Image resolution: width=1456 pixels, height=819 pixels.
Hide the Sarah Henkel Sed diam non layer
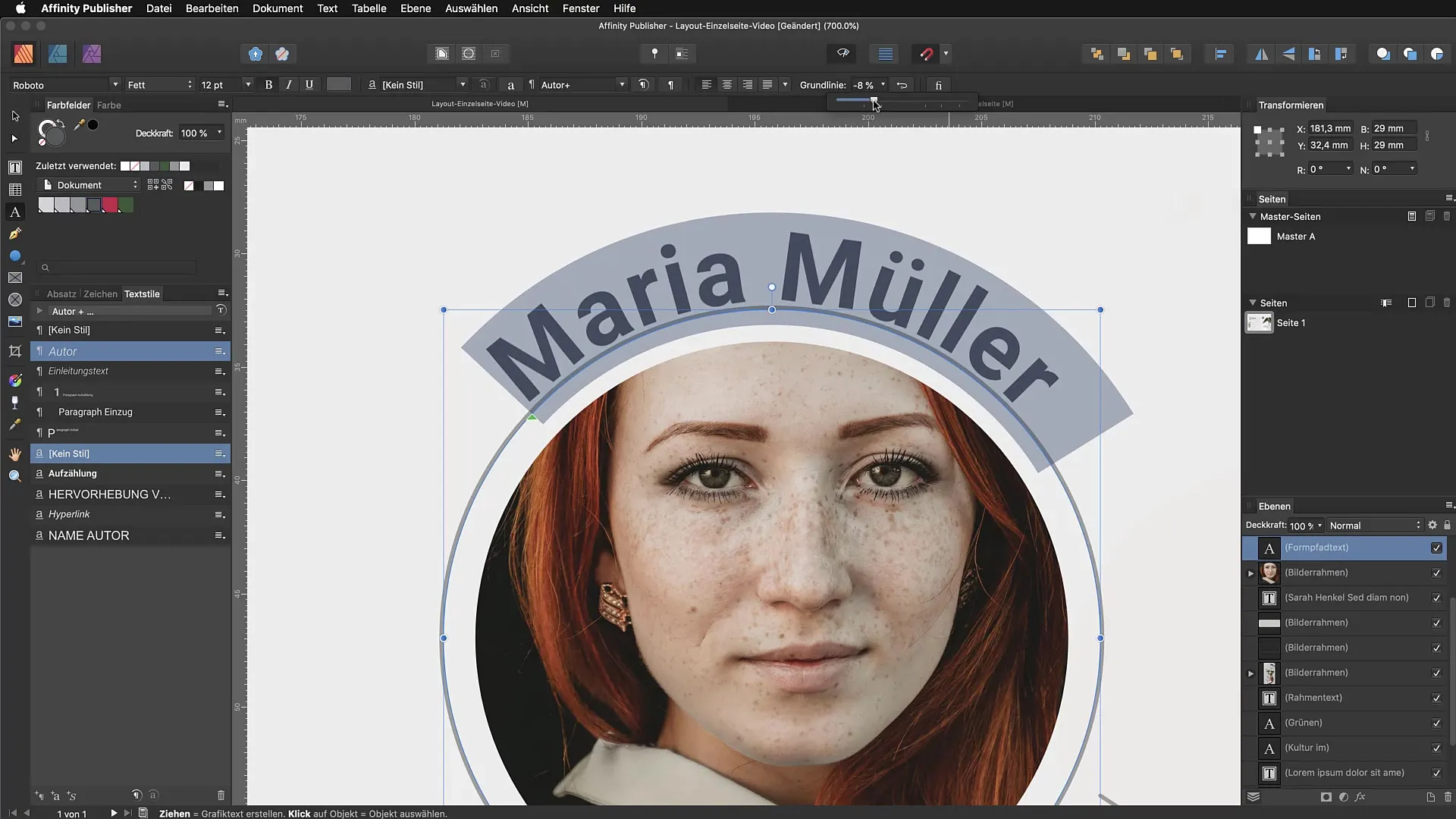1436,598
